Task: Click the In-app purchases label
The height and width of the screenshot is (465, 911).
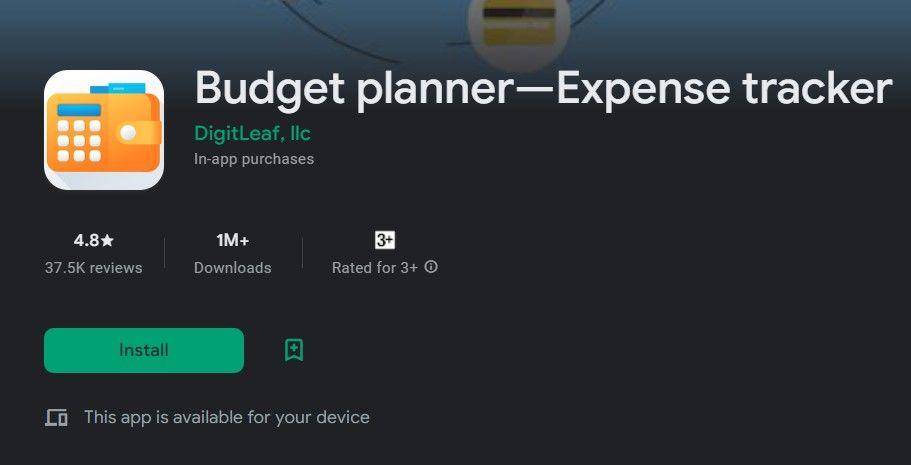Action: point(254,159)
